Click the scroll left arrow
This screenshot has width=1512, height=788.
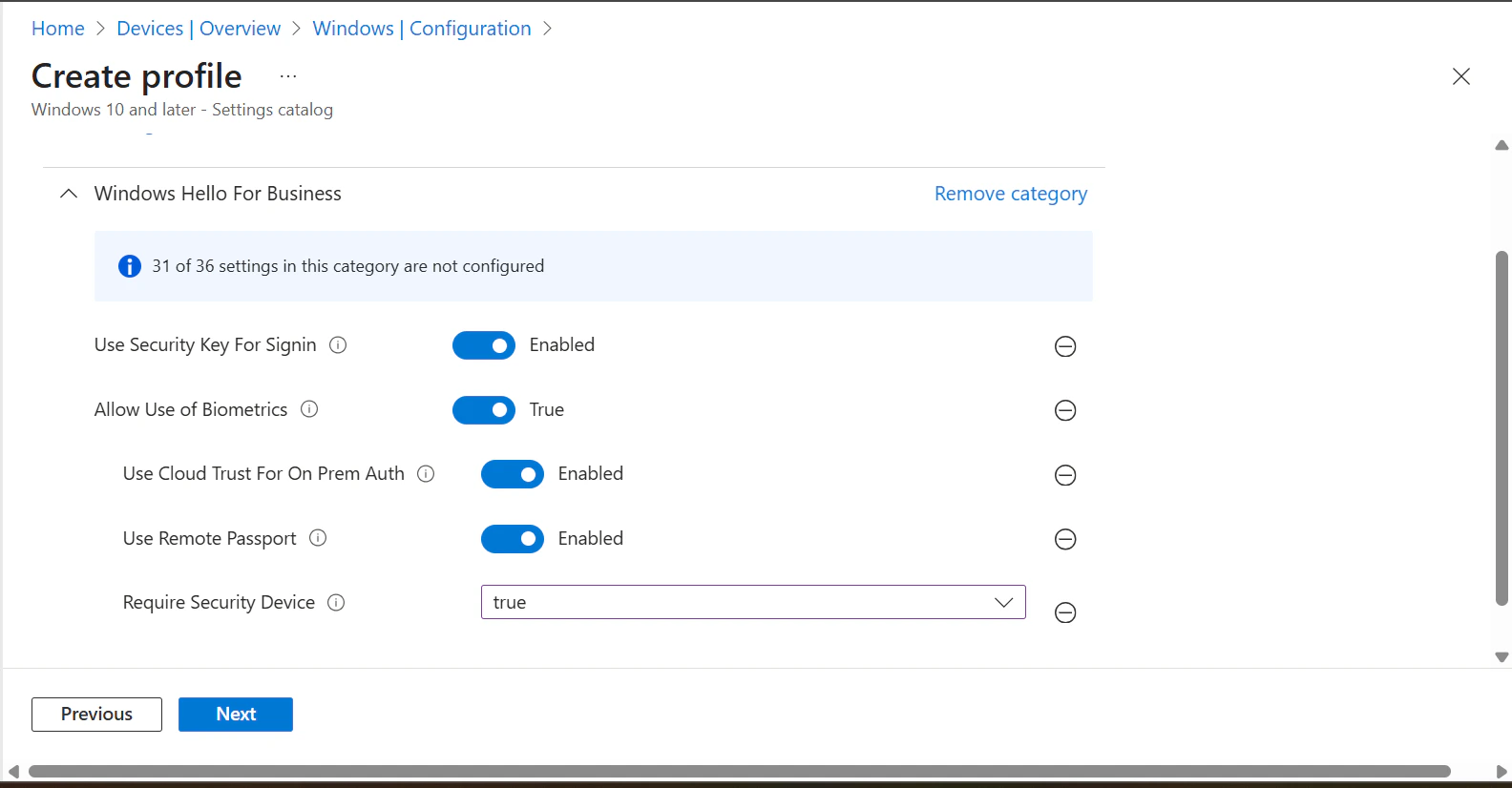[13, 771]
